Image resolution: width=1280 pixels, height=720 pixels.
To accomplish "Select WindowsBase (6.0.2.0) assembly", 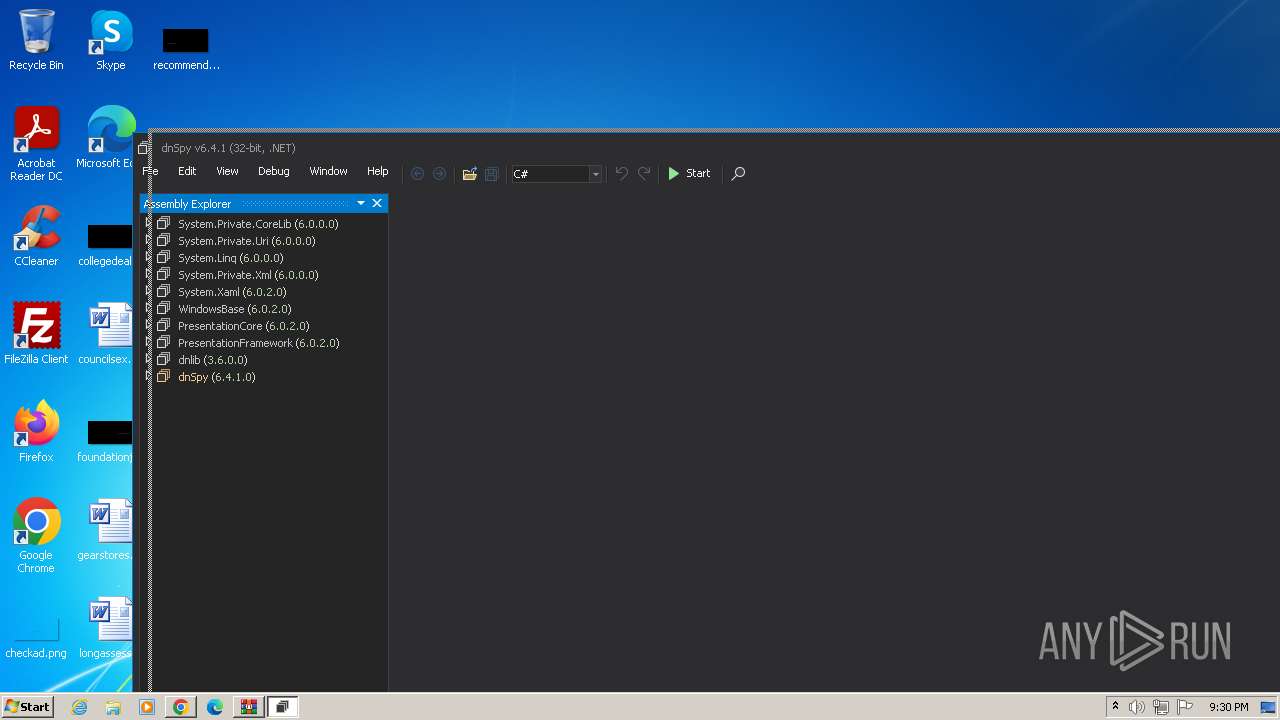I will coord(235,309).
